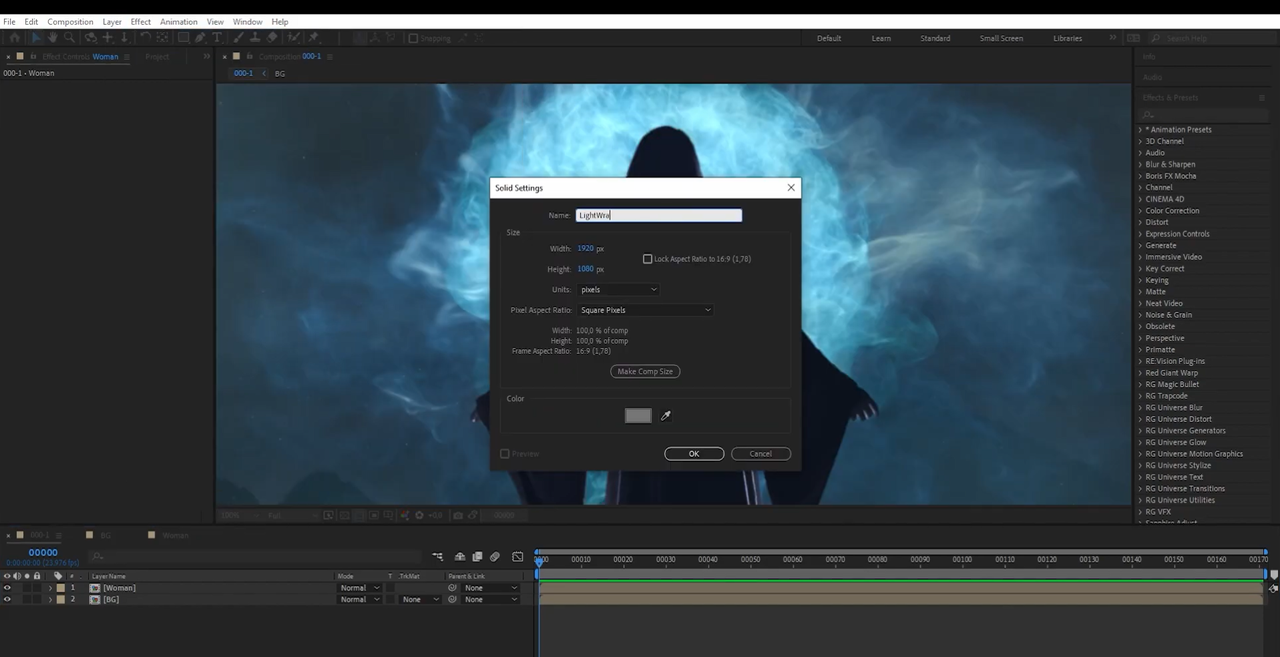The image size is (1280, 657).
Task: Click the Home icon in toolbar
Action: click(14, 38)
